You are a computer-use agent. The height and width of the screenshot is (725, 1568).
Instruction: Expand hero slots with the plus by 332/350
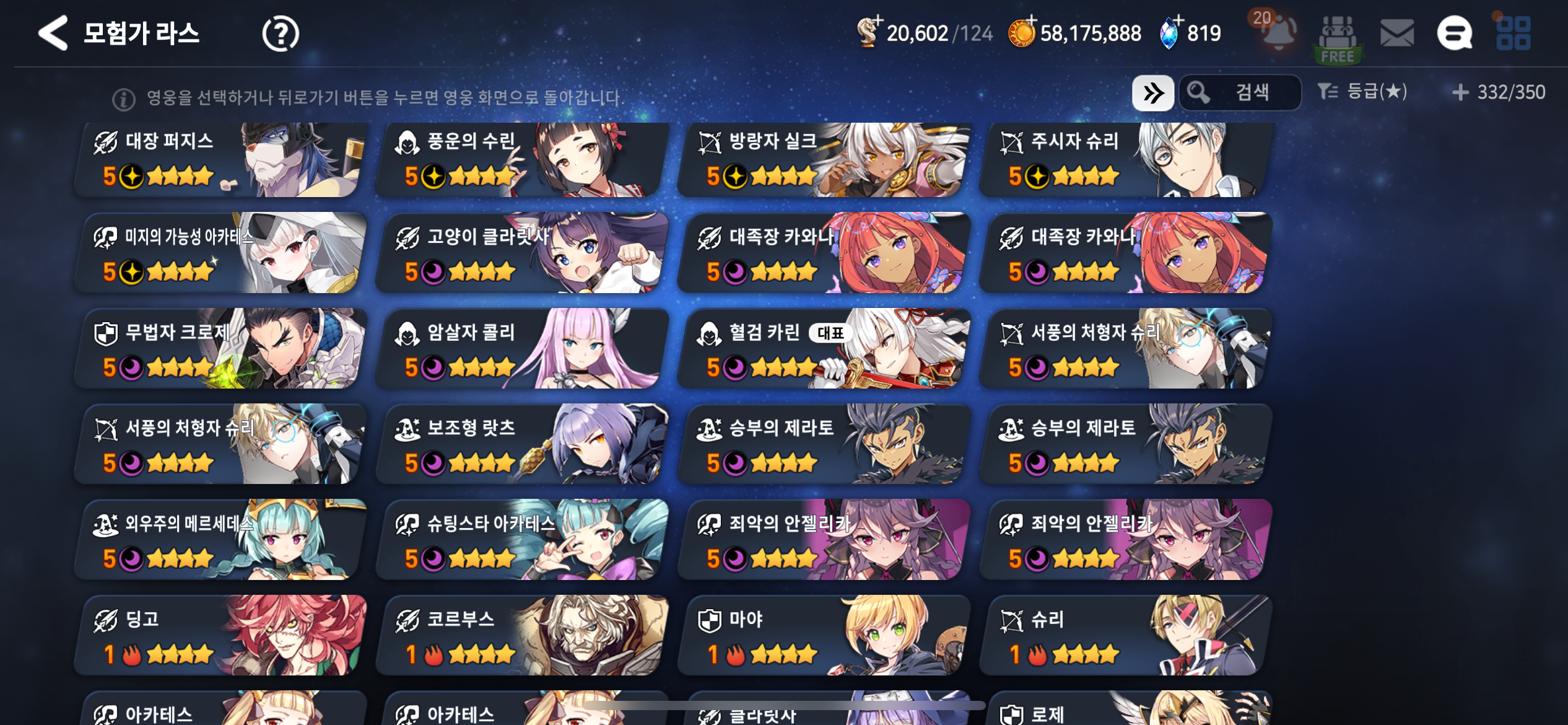pos(1460,92)
